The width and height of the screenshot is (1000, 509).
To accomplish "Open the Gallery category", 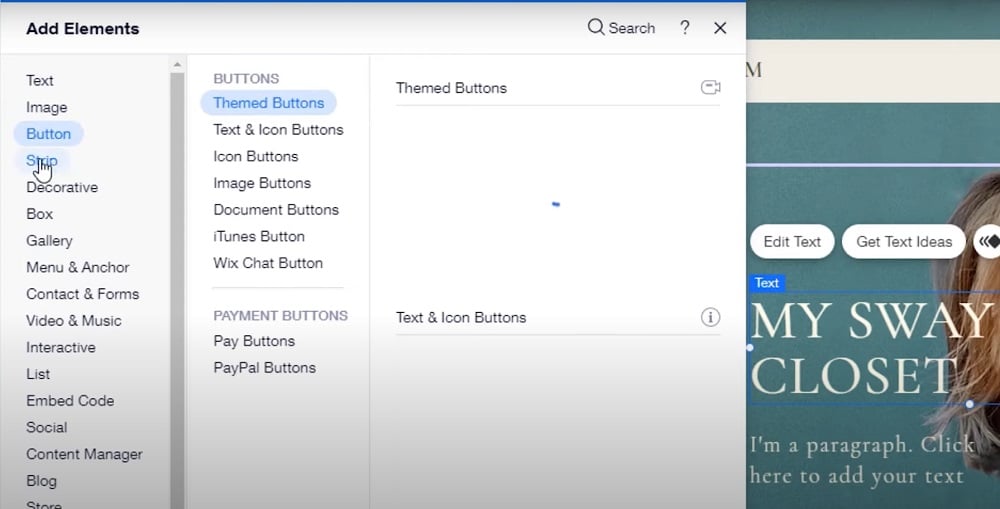I will tap(49, 241).
